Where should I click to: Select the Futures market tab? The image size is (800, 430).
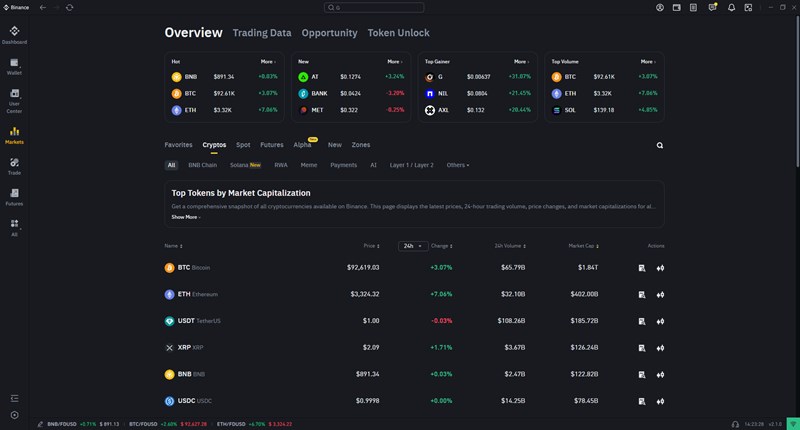(272, 145)
